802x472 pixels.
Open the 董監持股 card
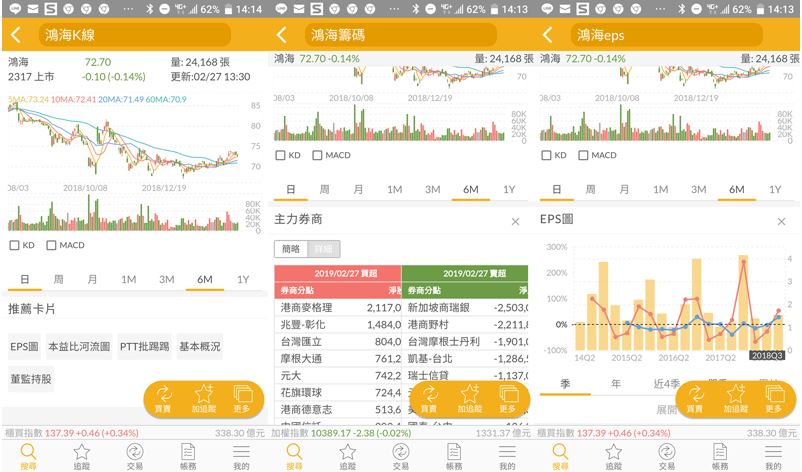click(31, 379)
